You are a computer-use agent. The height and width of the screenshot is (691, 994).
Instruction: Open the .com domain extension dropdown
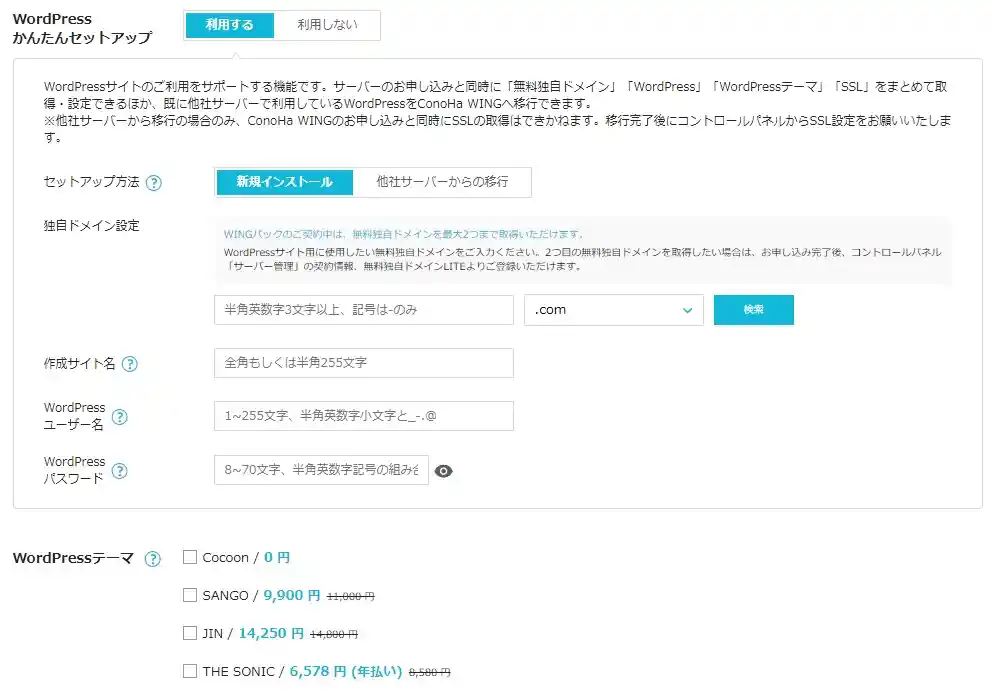(x=613, y=310)
